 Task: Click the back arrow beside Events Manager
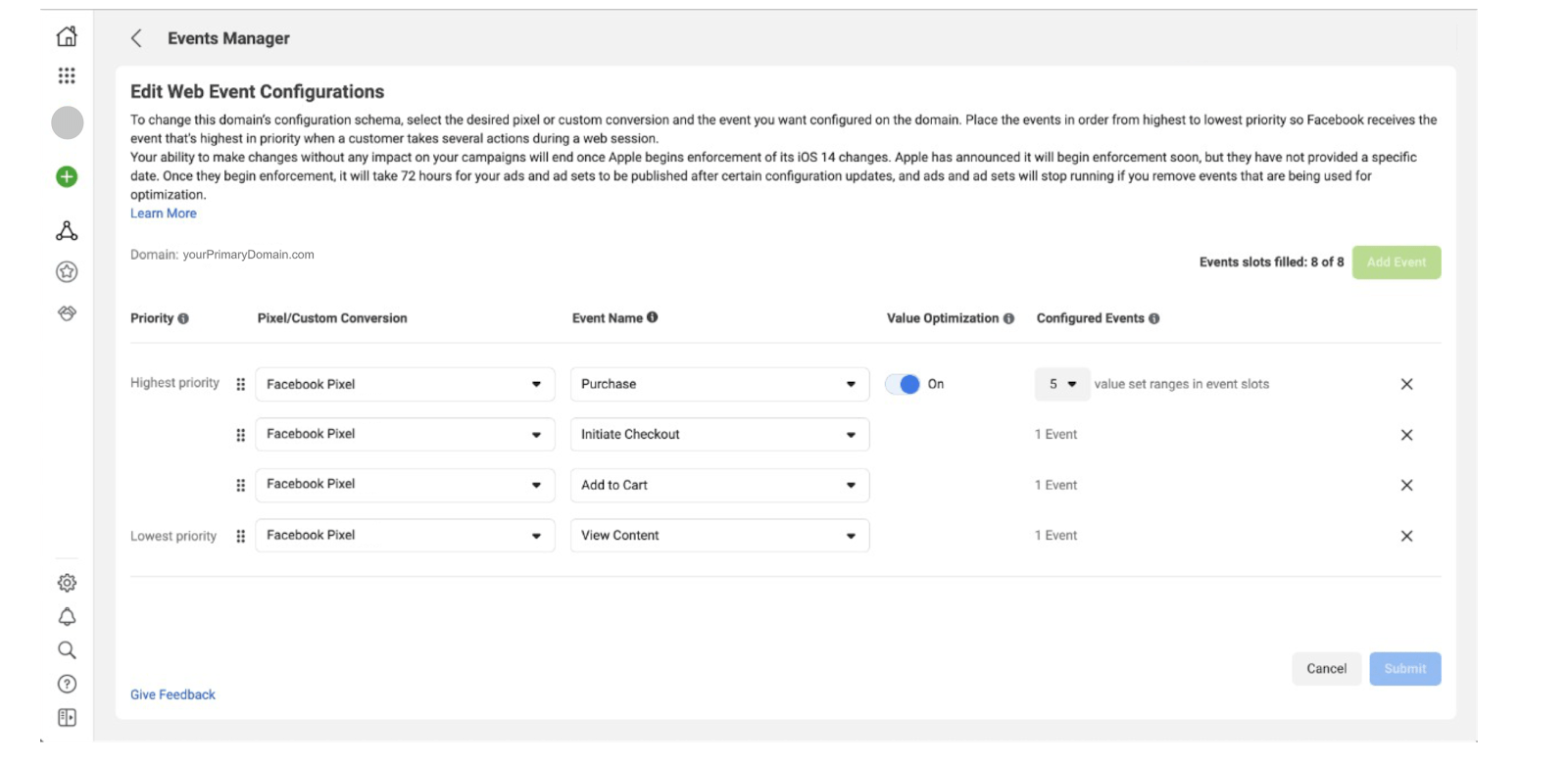136,38
